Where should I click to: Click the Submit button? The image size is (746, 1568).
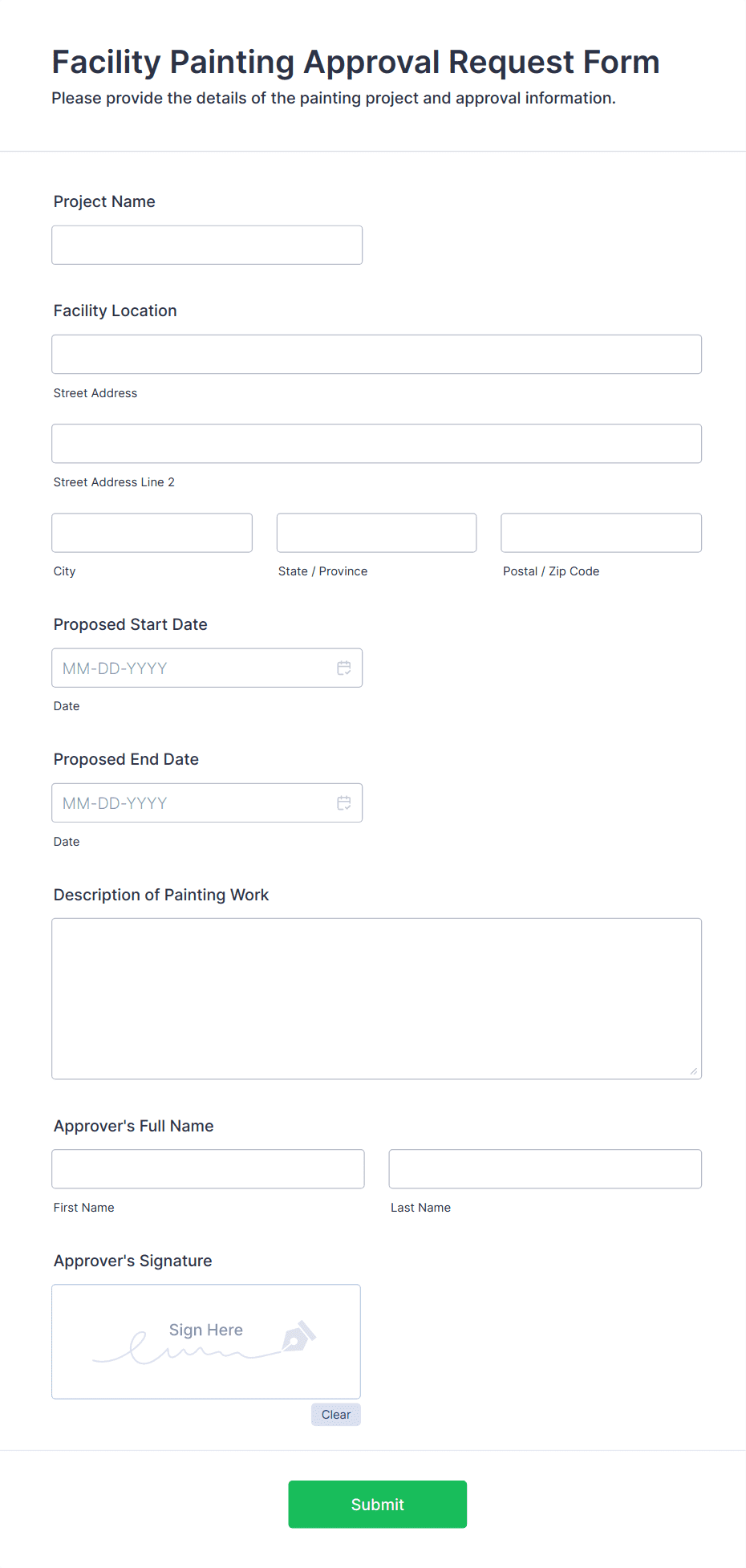coord(377,1504)
